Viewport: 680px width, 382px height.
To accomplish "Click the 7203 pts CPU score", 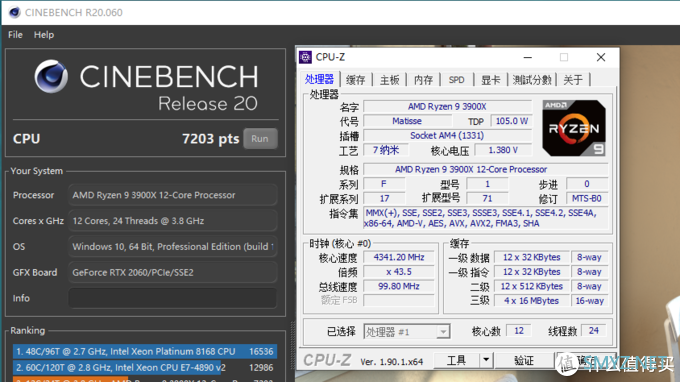I will point(210,139).
